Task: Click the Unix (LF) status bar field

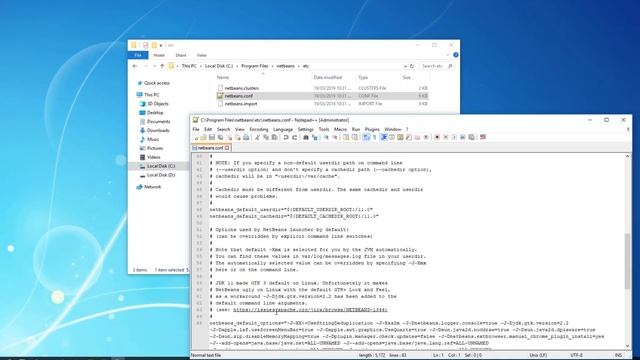Action: click(x=538, y=356)
